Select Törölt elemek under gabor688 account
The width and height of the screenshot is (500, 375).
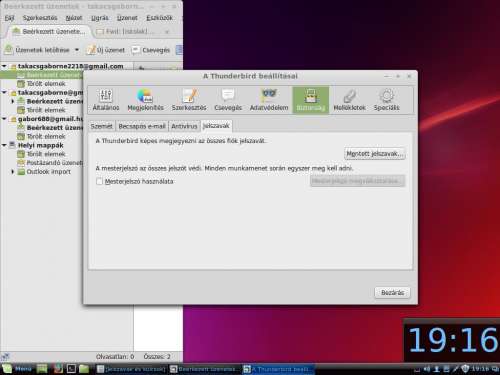(x=41, y=136)
